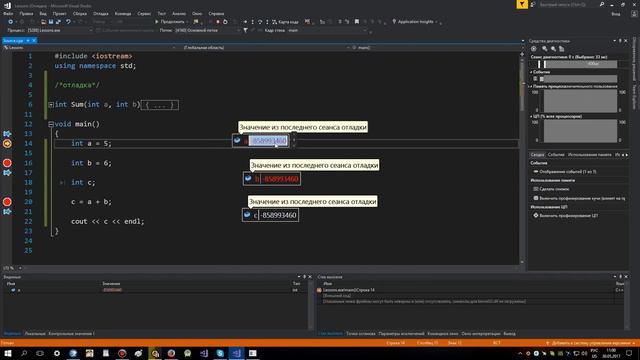Viewport: 640px width, 360px height.
Task: Click the Undo arrow icon
Action: point(69,22)
